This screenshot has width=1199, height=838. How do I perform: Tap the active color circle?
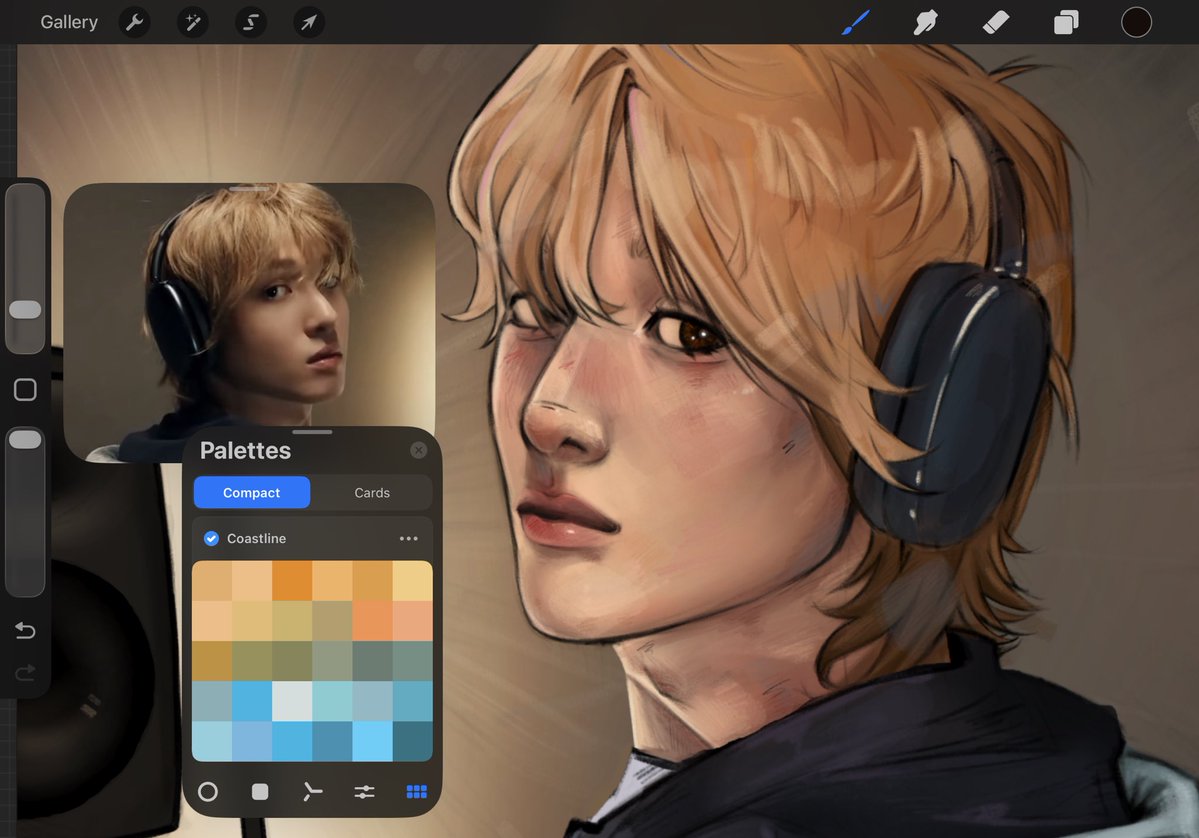[x=1136, y=22]
